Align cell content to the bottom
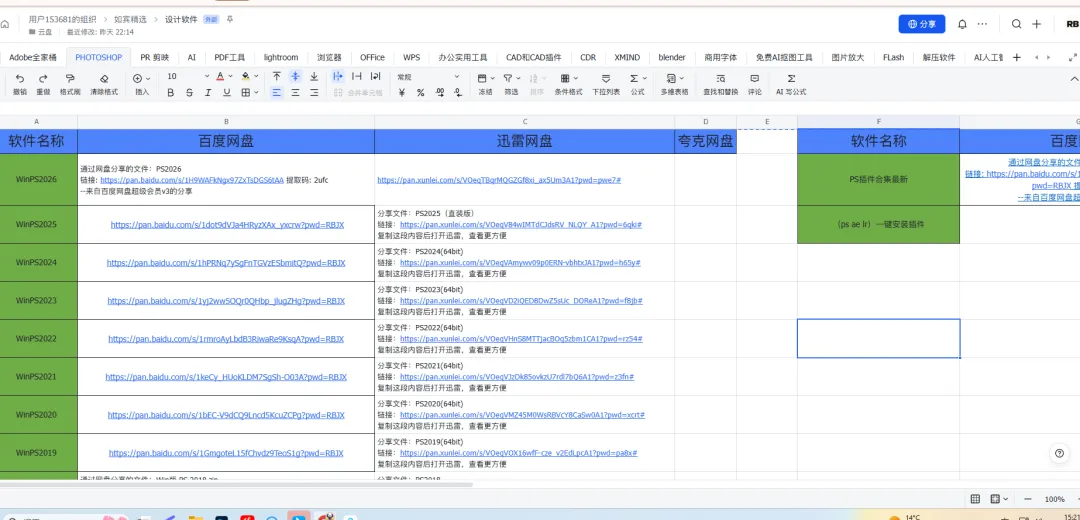This screenshot has width=1080, height=520. [314, 76]
